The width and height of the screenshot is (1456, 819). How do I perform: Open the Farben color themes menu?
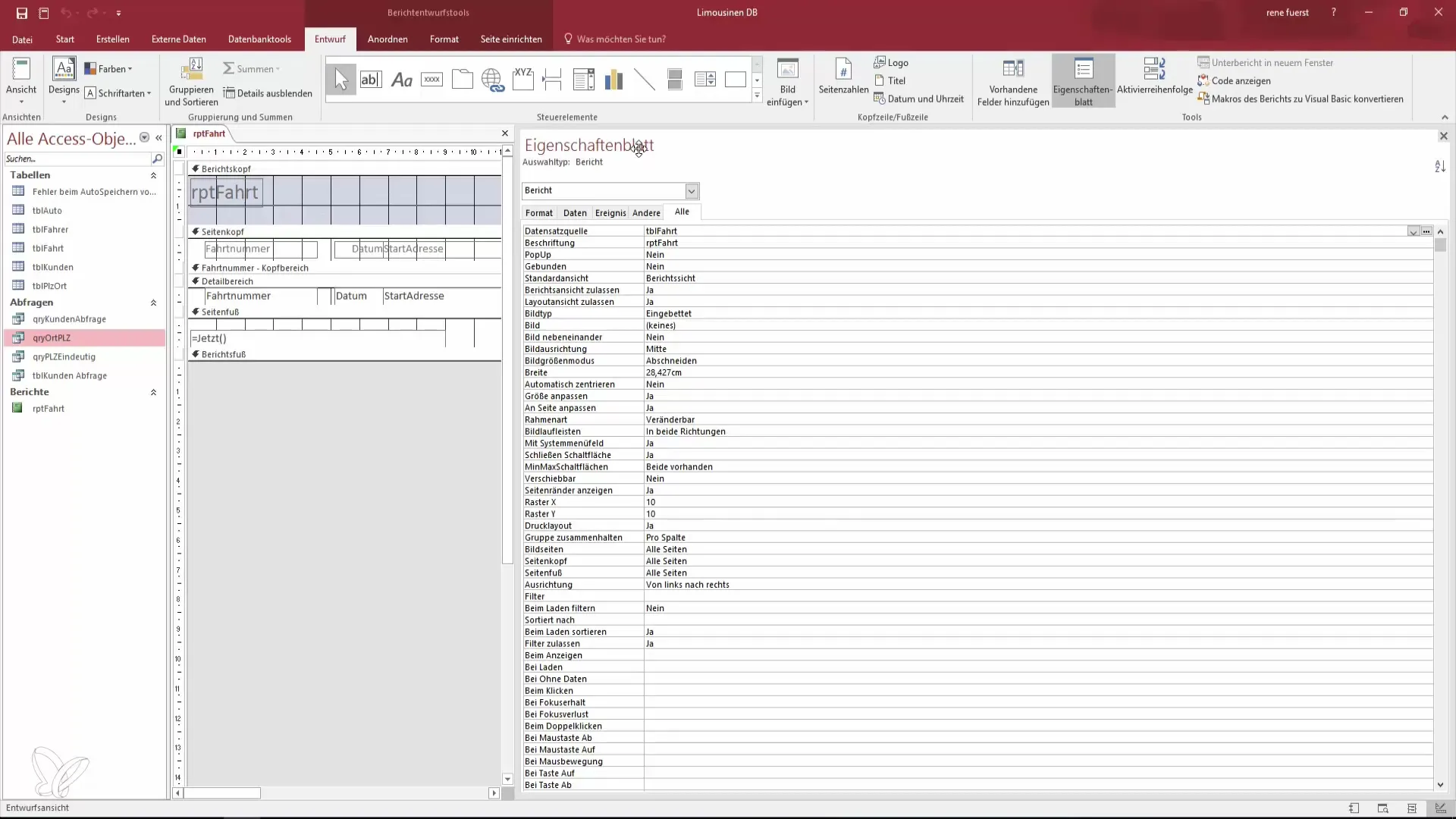tap(108, 69)
